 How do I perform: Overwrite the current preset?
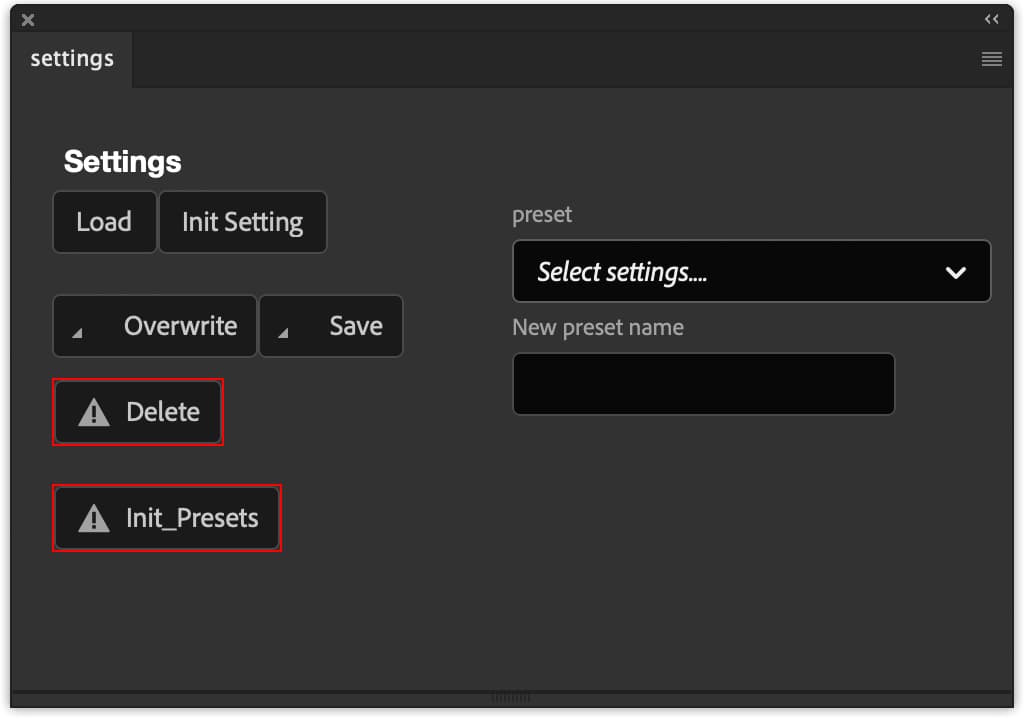point(180,326)
